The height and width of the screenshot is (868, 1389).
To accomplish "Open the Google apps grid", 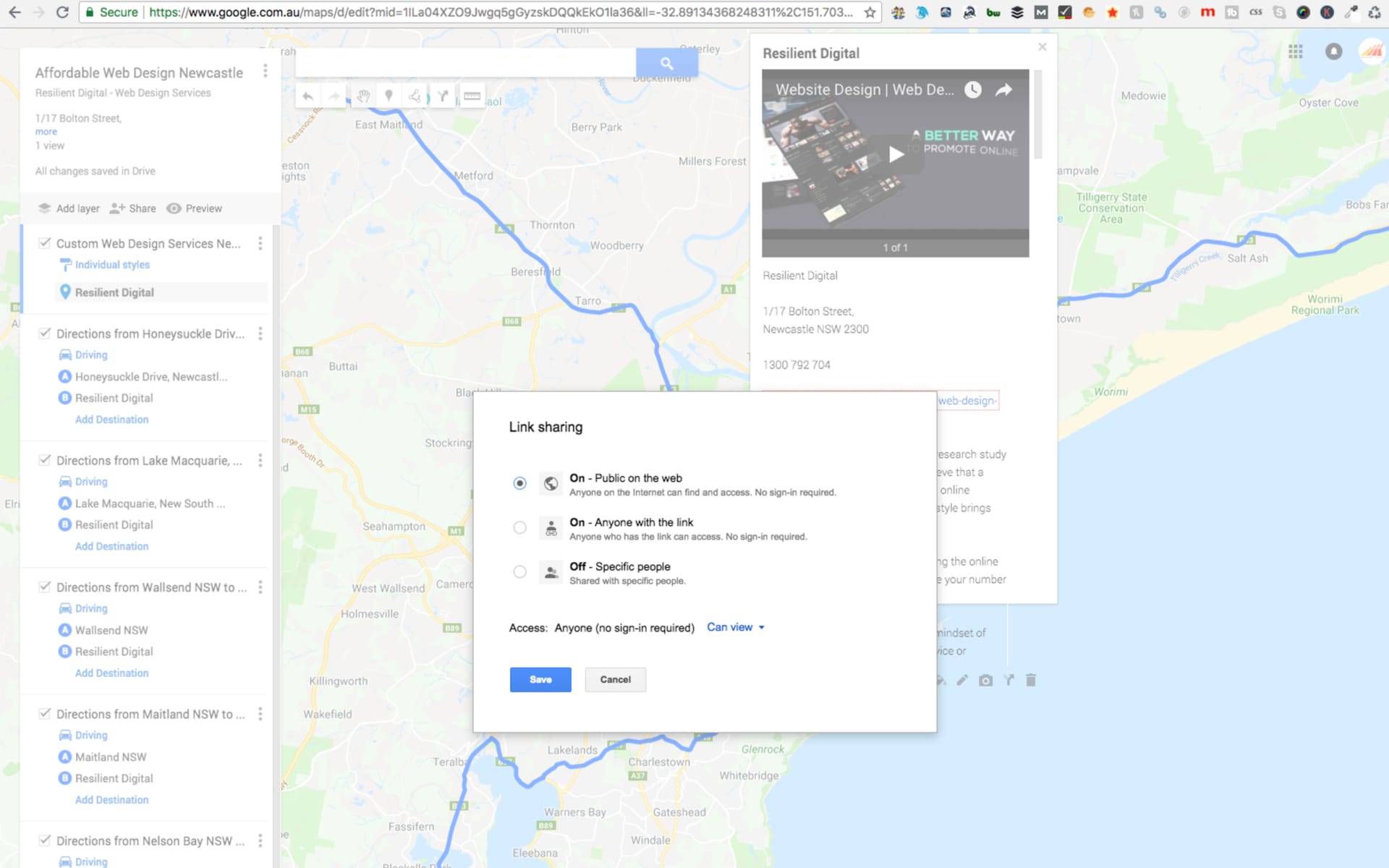I will [x=1296, y=51].
